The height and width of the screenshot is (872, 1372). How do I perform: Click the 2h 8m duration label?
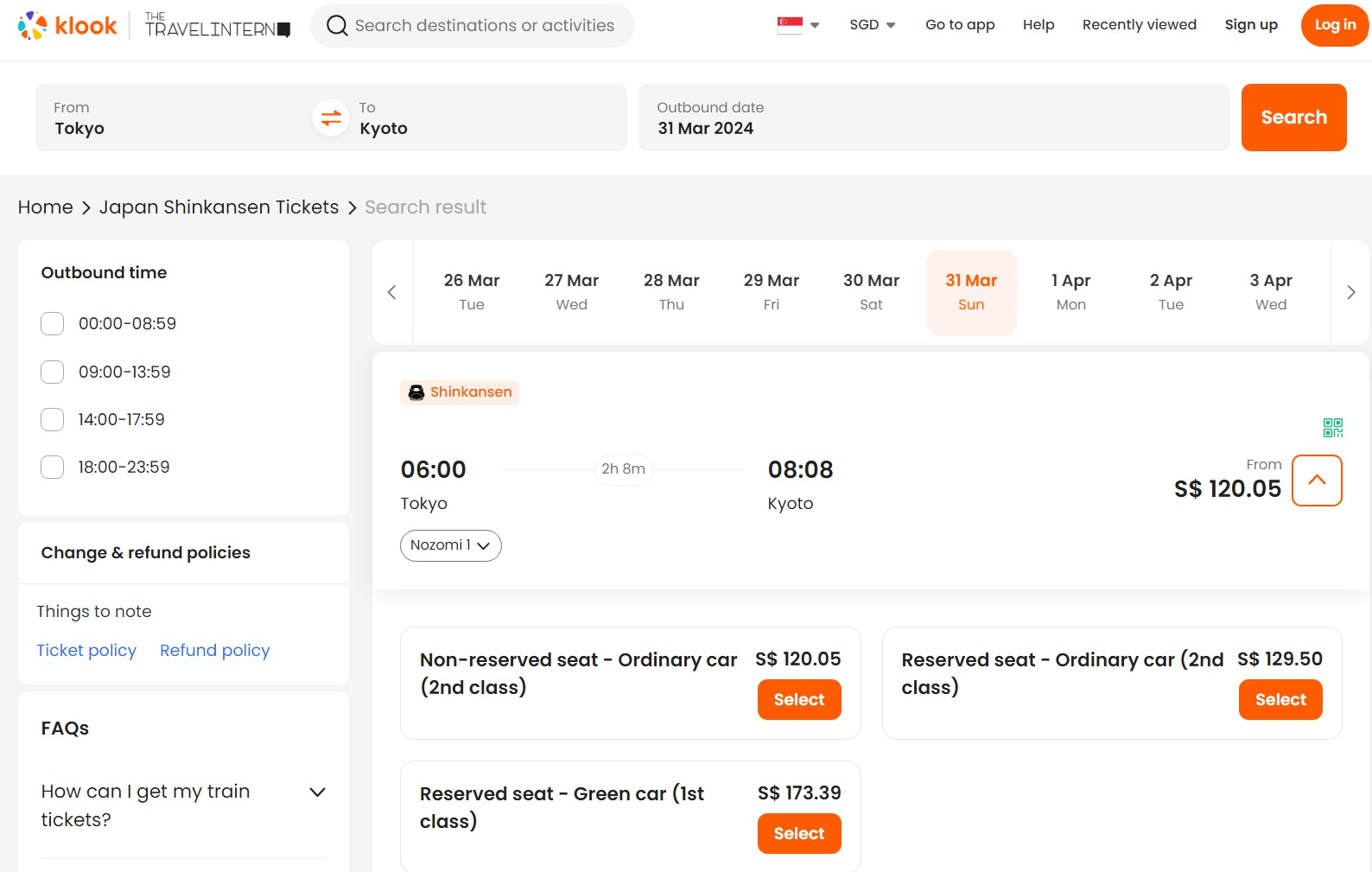pyautogui.click(x=623, y=469)
